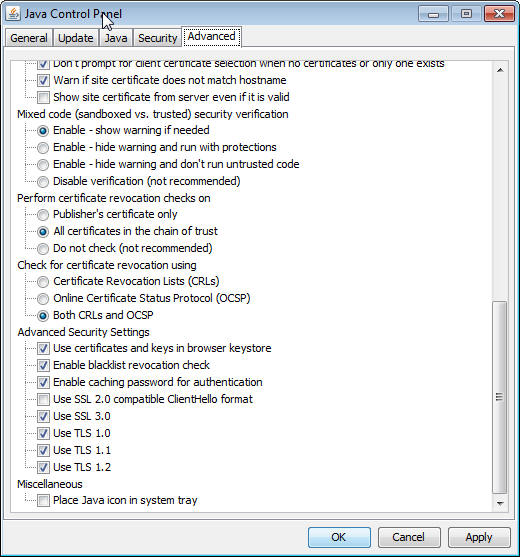Open the Update tab
520x557 pixels.
[76, 38]
